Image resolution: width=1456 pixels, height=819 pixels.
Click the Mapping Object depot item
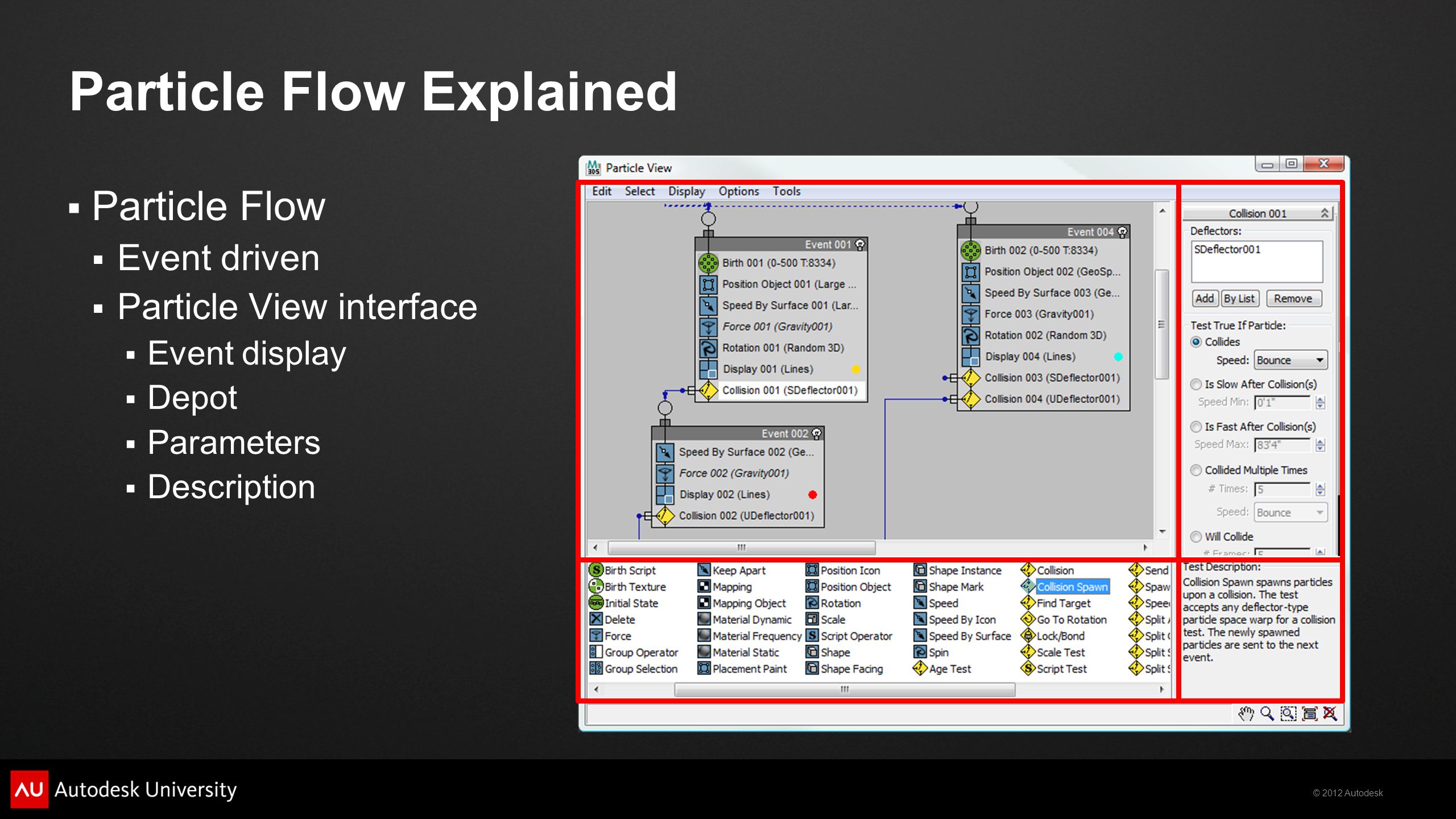click(742, 603)
